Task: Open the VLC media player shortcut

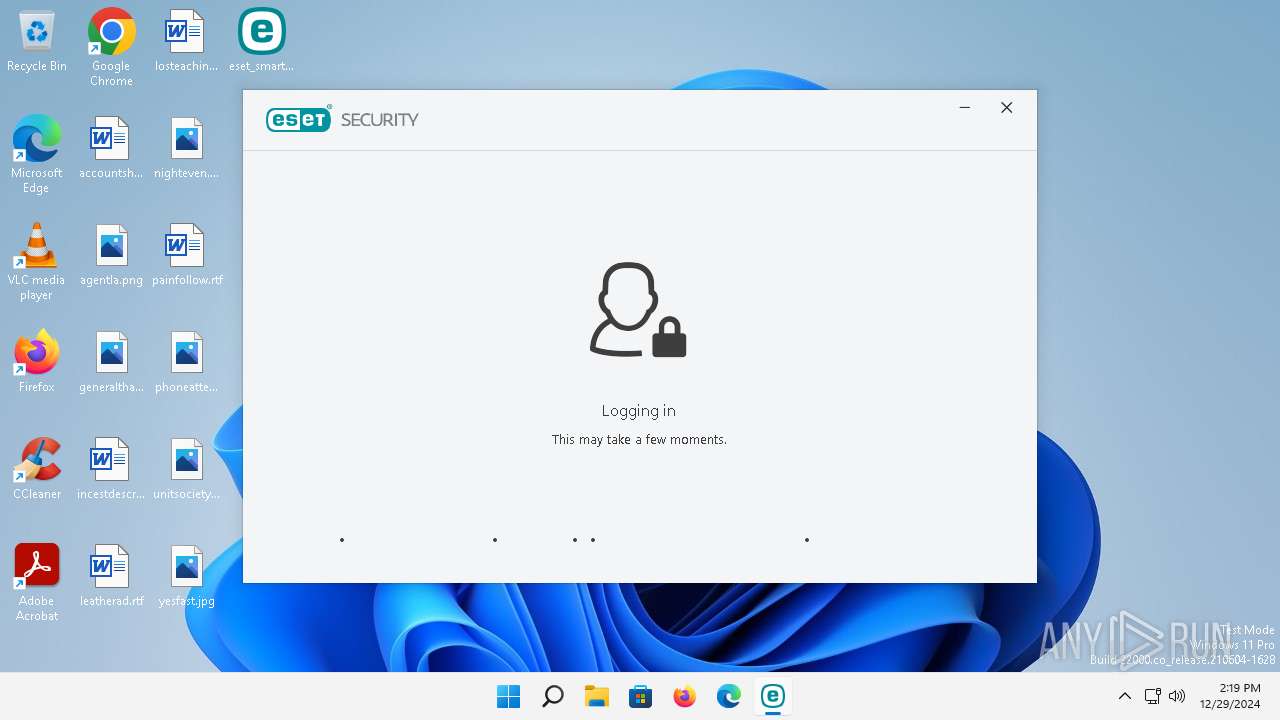Action: click(37, 261)
